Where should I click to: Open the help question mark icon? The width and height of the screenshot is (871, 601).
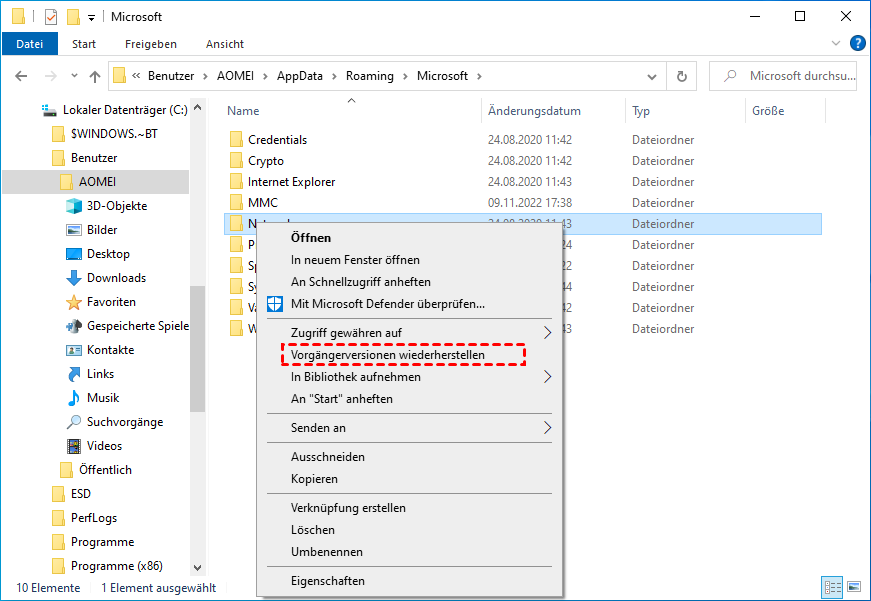point(857,44)
